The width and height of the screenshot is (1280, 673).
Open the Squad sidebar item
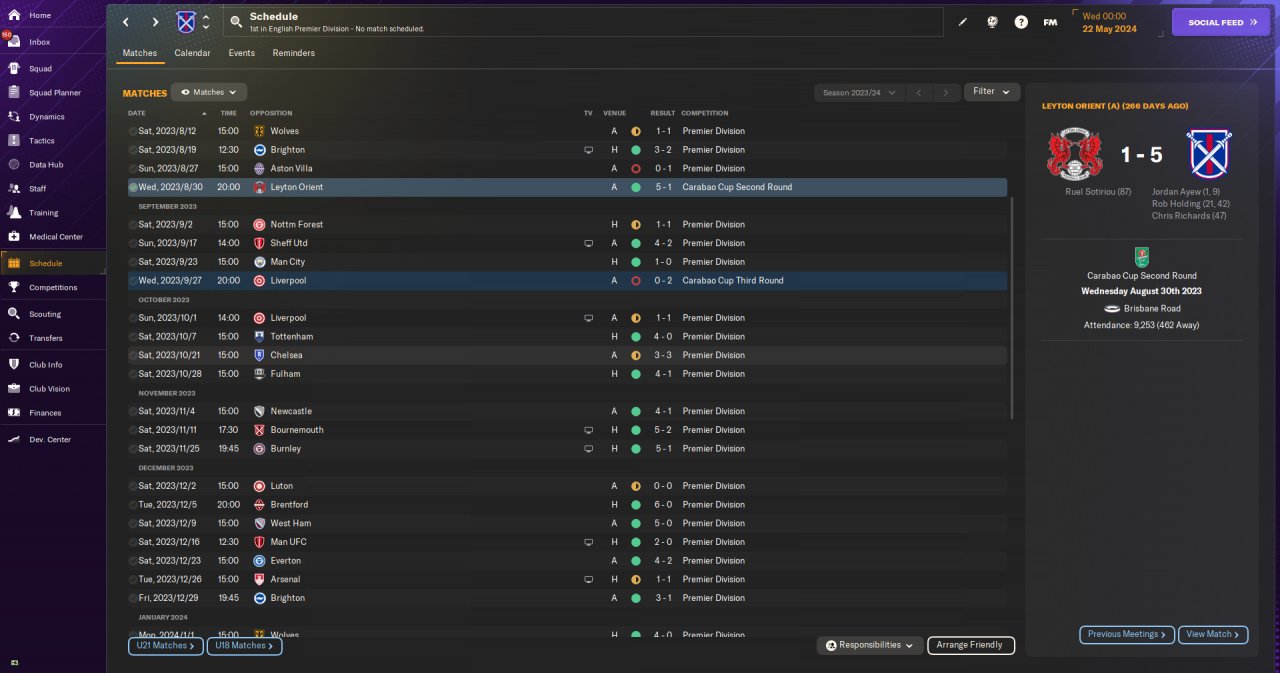[40, 69]
